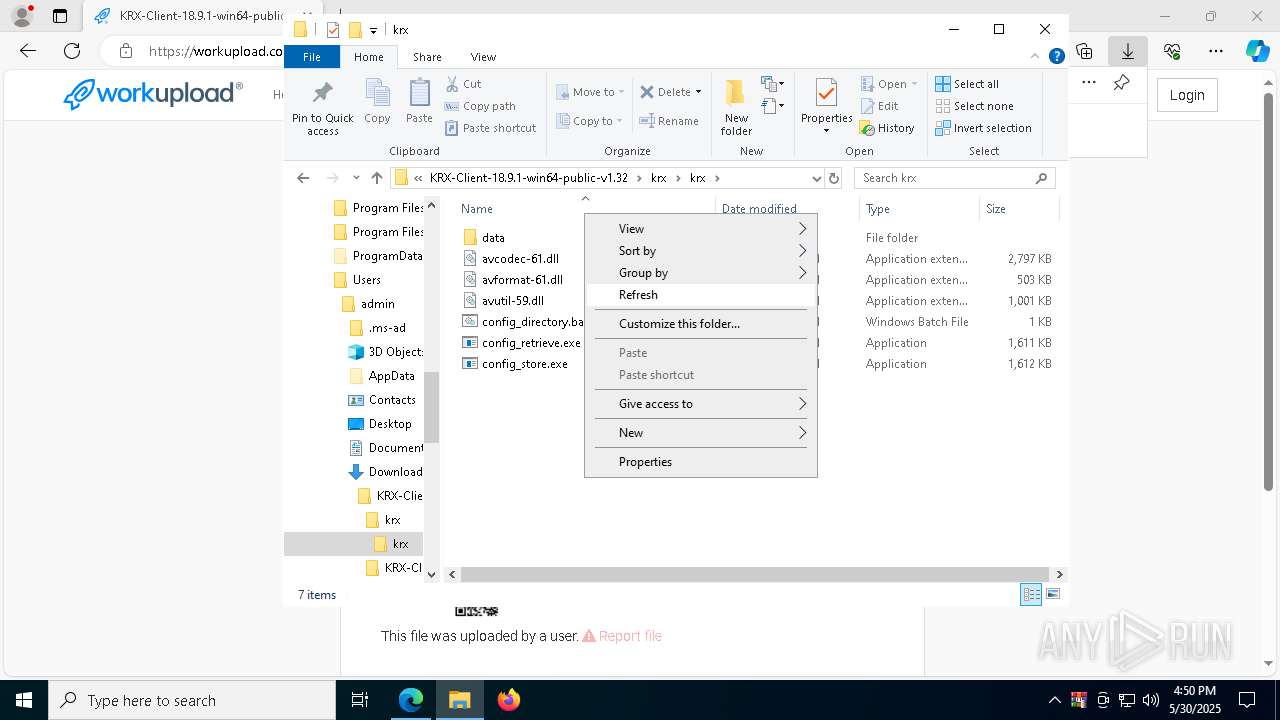The width and height of the screenshot is (1280, 720).
Task: Click Report file link on webpage
Action: [x=622, y=636]
